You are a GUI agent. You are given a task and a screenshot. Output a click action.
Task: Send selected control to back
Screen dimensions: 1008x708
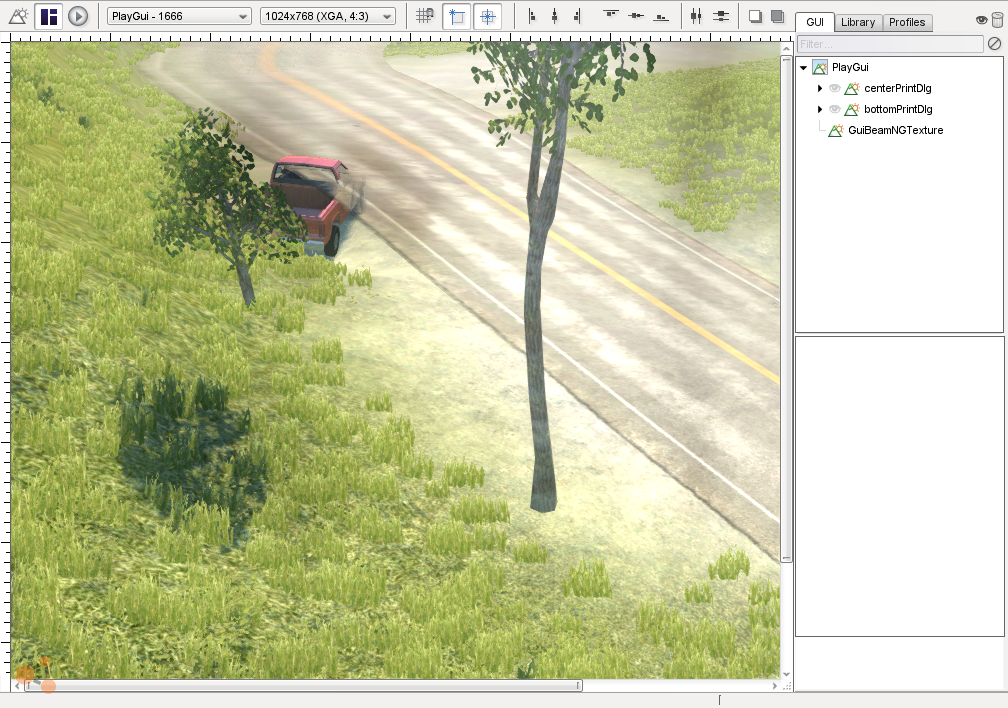(x=755, y=16)
